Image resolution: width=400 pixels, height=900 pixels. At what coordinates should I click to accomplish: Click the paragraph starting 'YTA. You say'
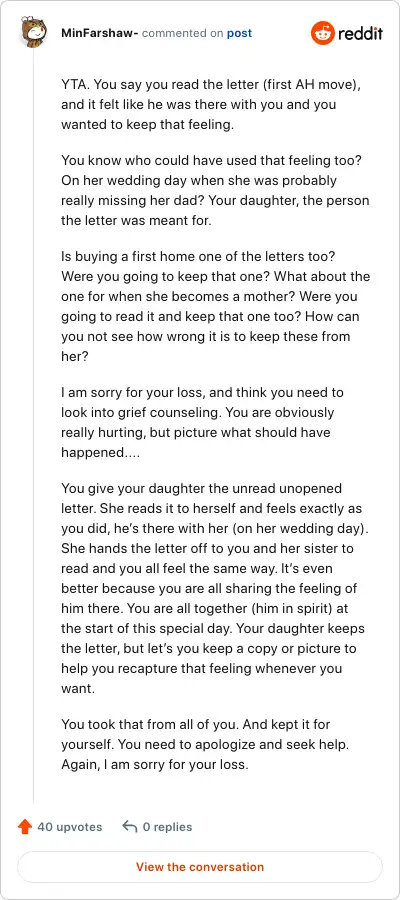[x=212, y=105]
